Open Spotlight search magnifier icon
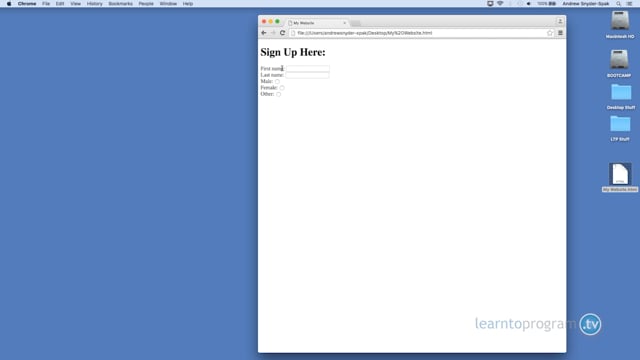This screenshot has height=360, width=640. [619, 4]
